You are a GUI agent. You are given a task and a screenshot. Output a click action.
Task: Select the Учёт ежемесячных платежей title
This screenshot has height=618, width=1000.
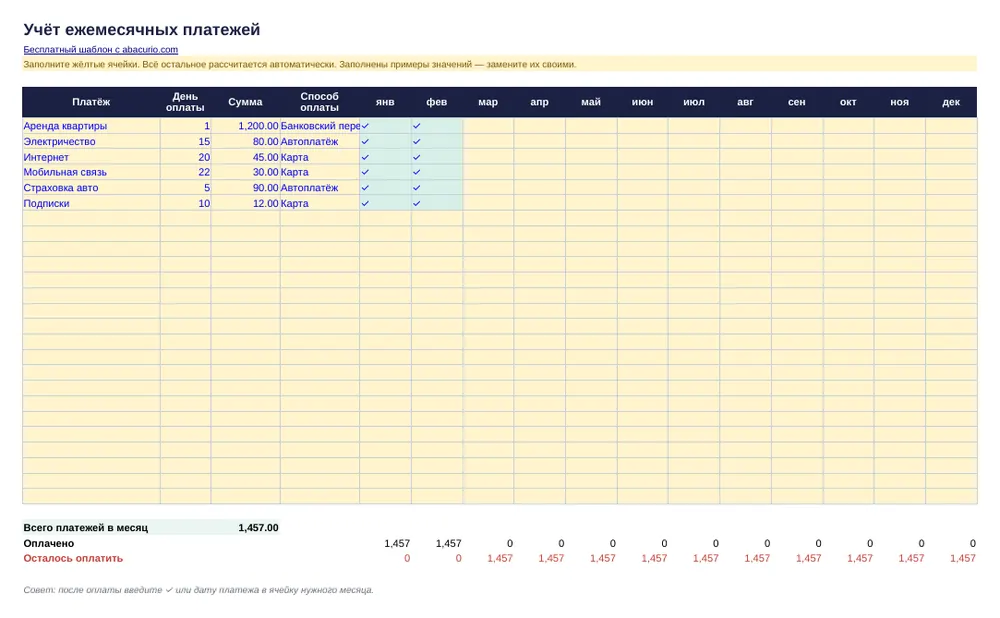[x=142, y=29]
